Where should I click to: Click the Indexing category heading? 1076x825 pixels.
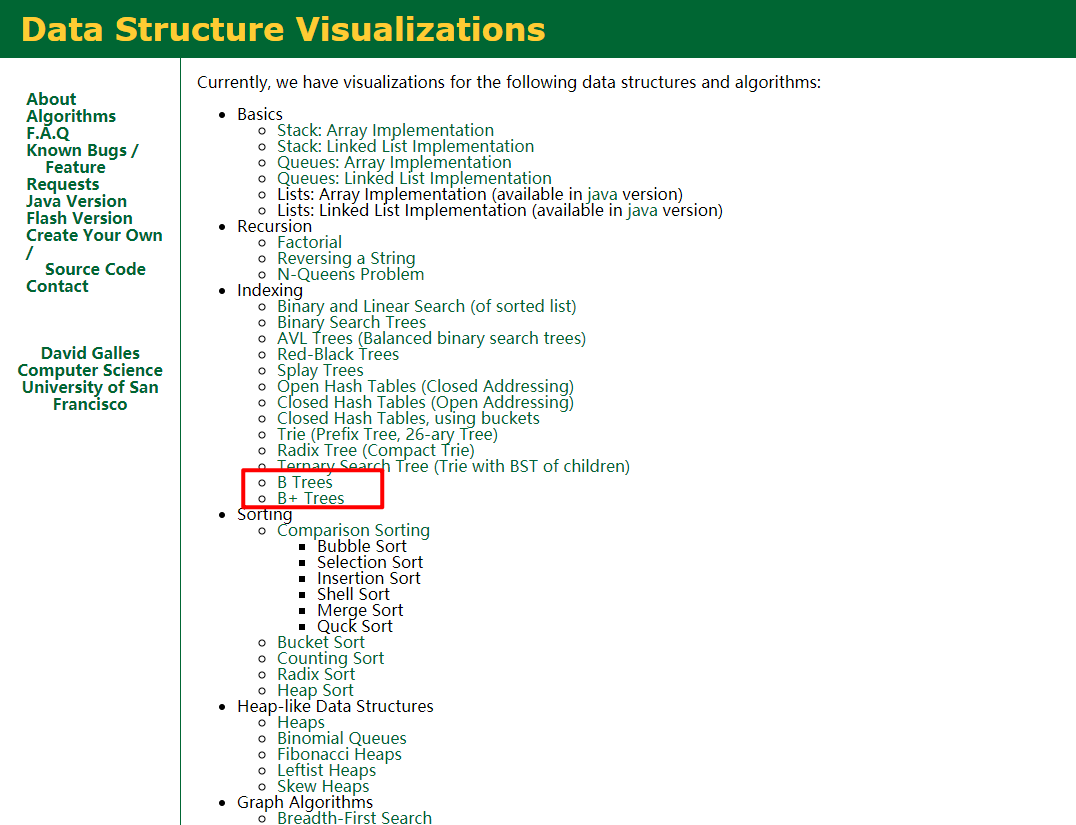coord(270,290)
